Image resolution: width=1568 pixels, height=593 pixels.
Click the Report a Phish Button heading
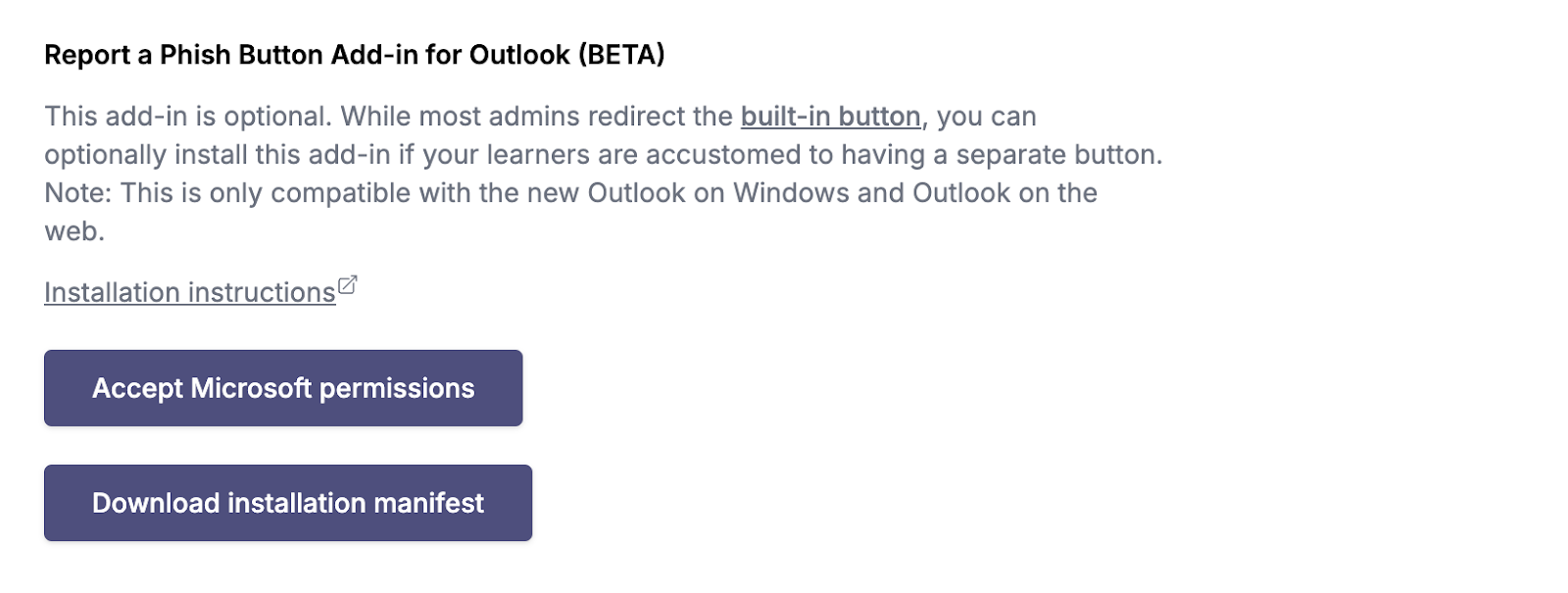click(355, 55)
